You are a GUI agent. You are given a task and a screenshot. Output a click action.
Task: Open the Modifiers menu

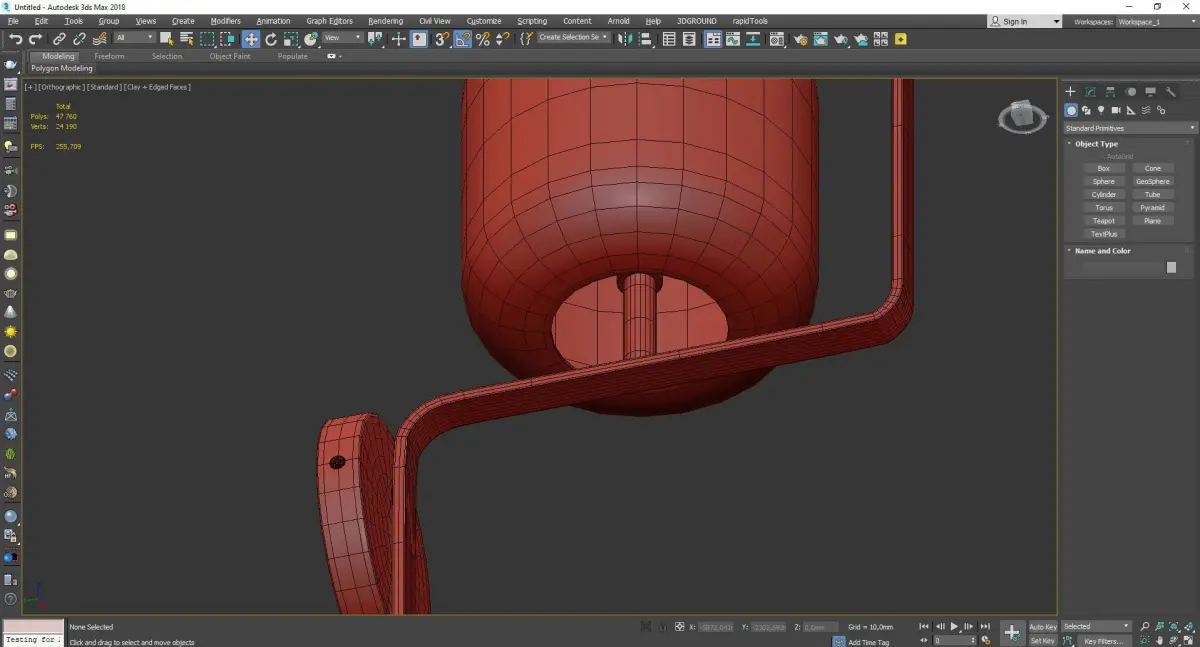[225, 21]
